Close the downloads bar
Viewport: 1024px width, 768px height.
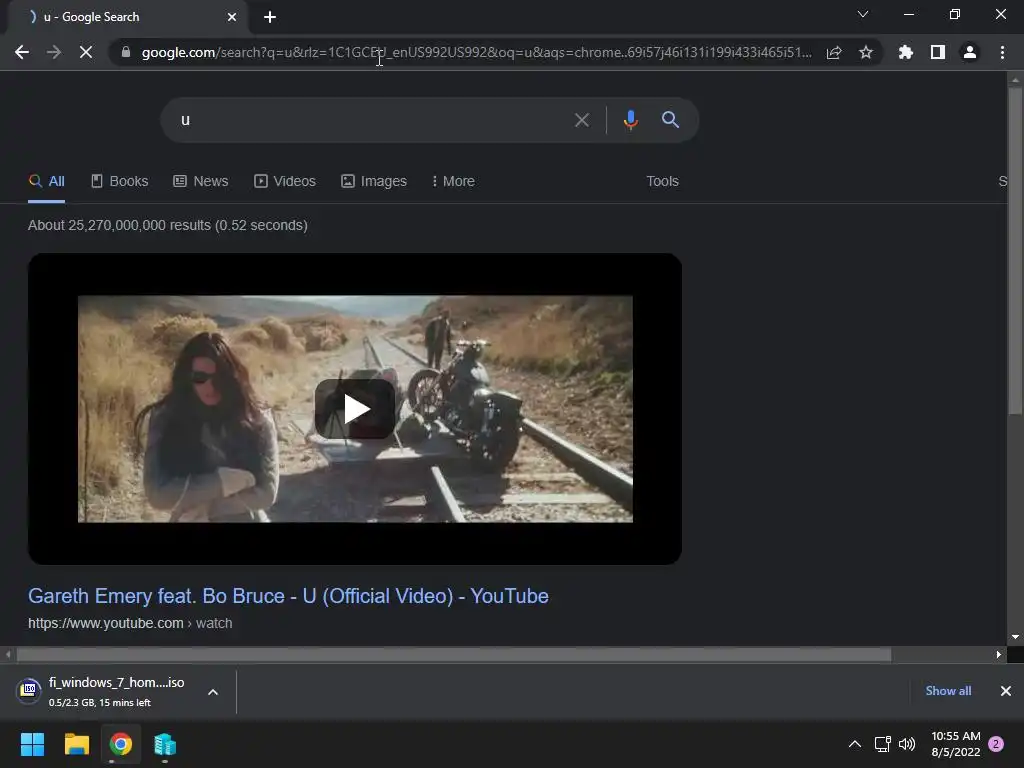click(1006, 691)
